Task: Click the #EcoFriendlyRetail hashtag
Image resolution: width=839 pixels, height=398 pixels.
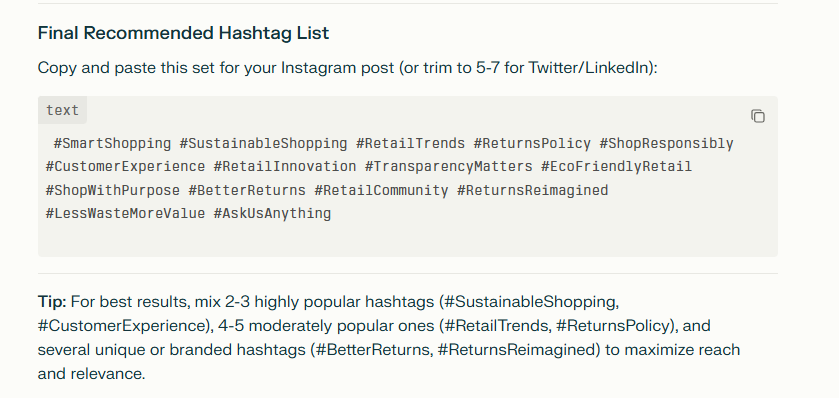Action: (616, 166)
